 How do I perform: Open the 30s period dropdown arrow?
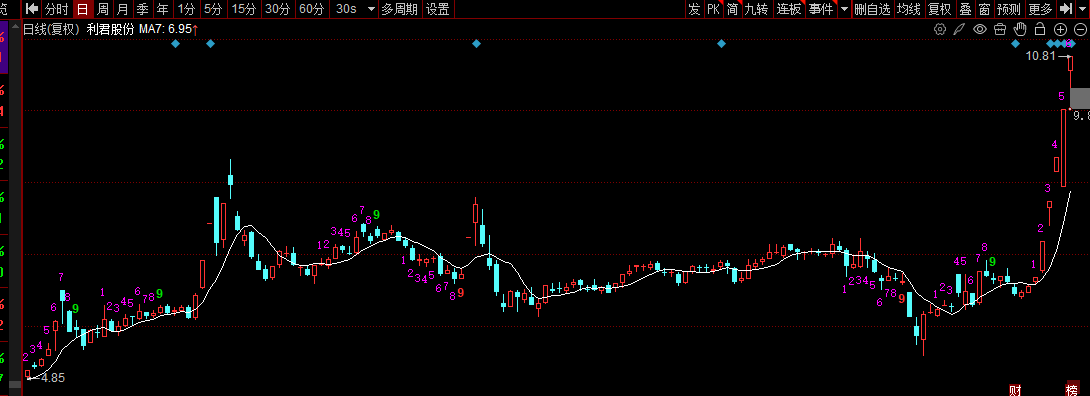(x=371, y=10)
